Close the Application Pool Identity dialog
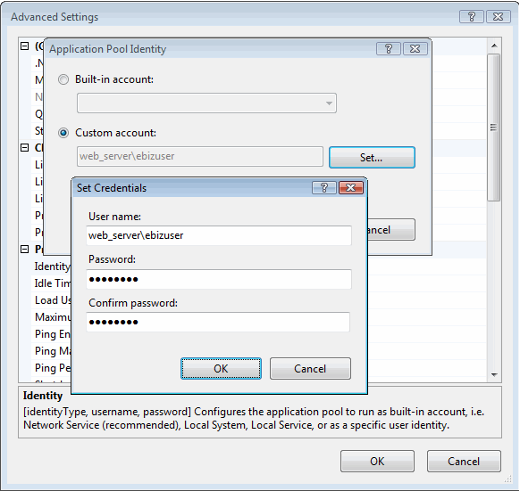519x493 pixels. (415, 49)
